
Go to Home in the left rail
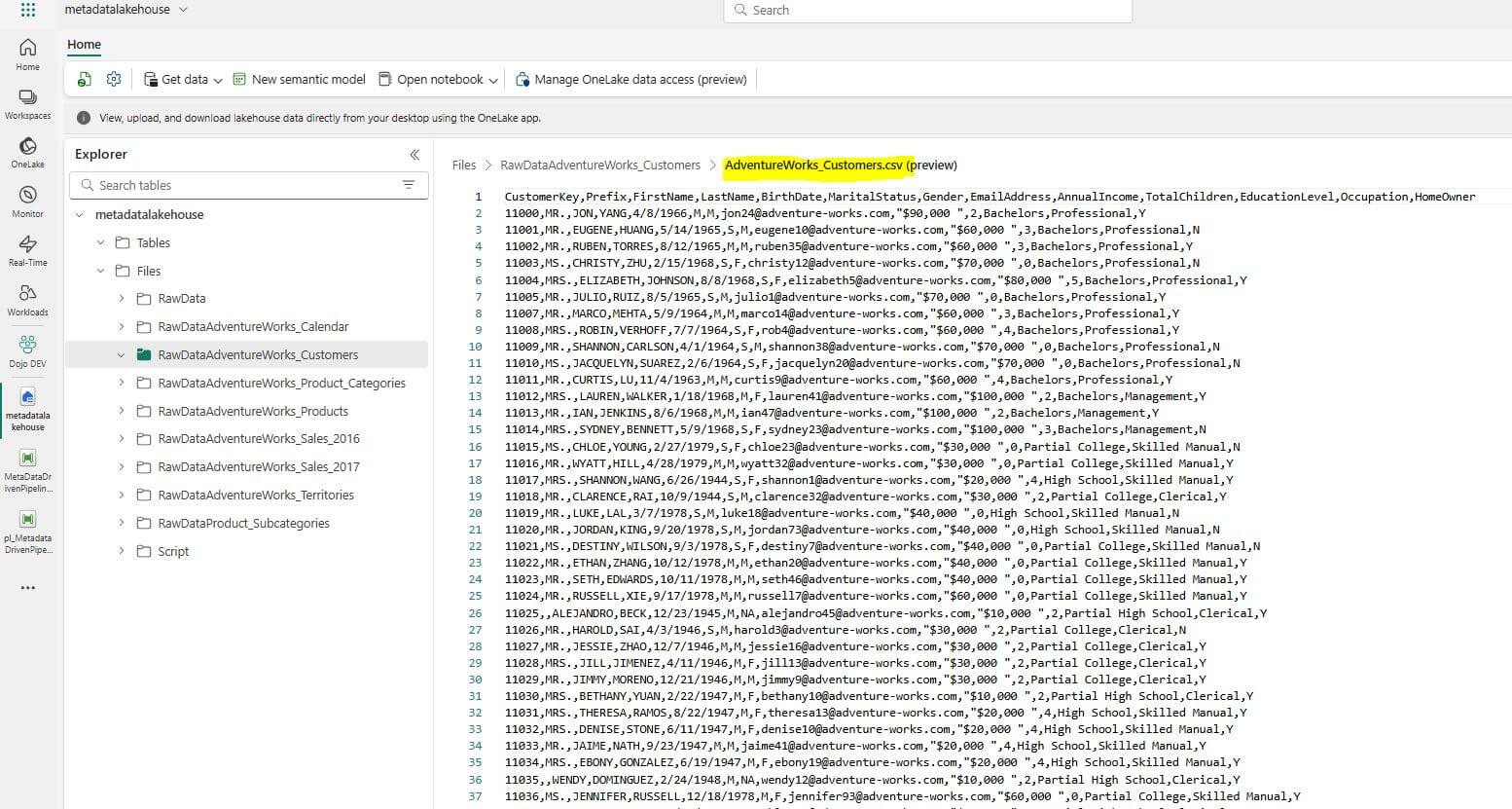tap(27, 54)
